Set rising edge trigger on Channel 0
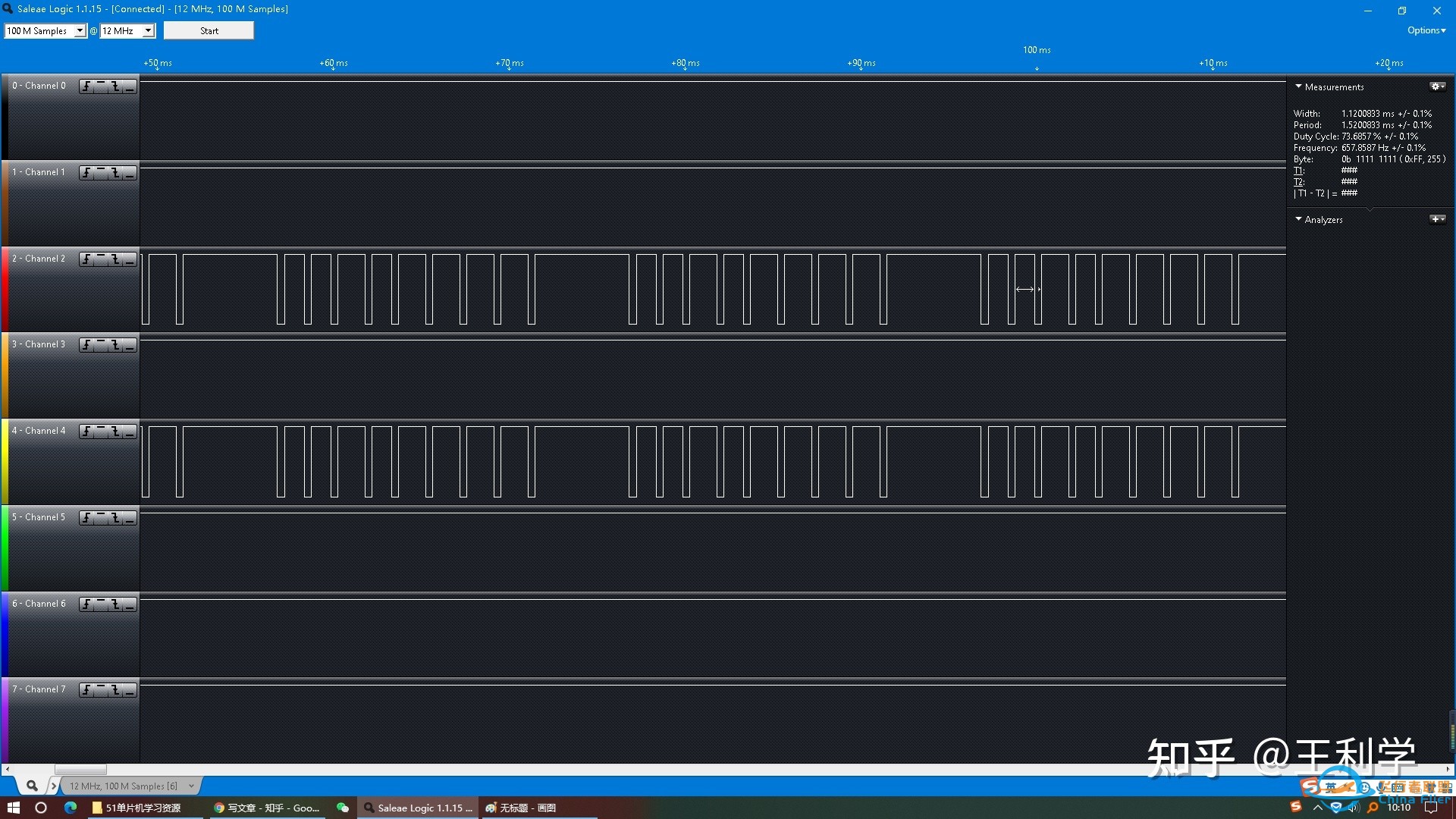1456x819 pixels. tap(86, 86)
